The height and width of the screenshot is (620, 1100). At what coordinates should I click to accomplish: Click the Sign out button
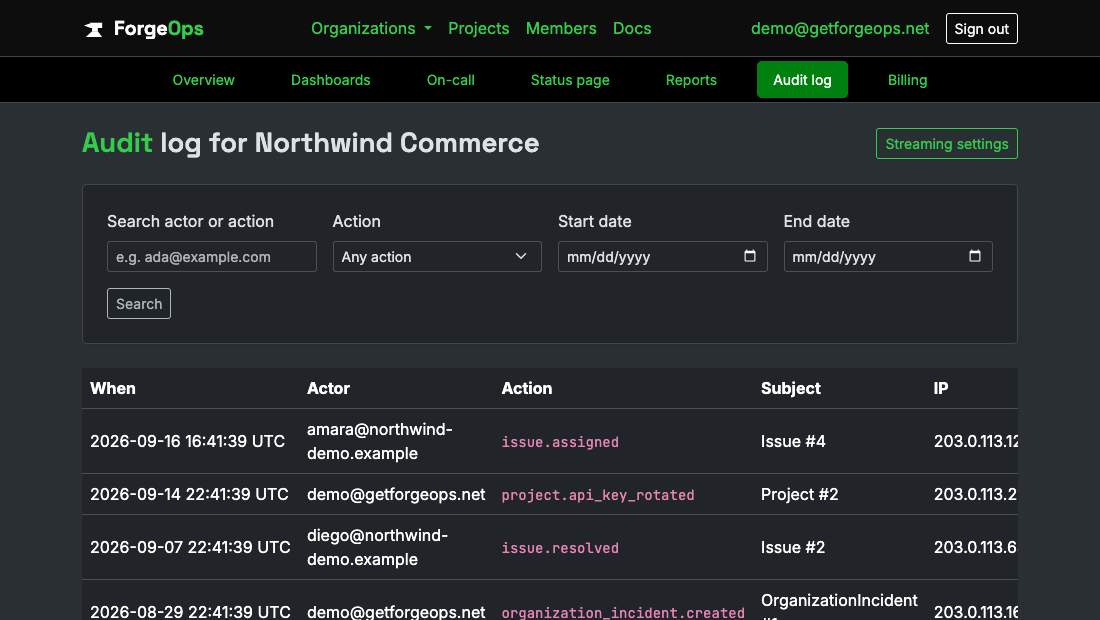[981, 29]
